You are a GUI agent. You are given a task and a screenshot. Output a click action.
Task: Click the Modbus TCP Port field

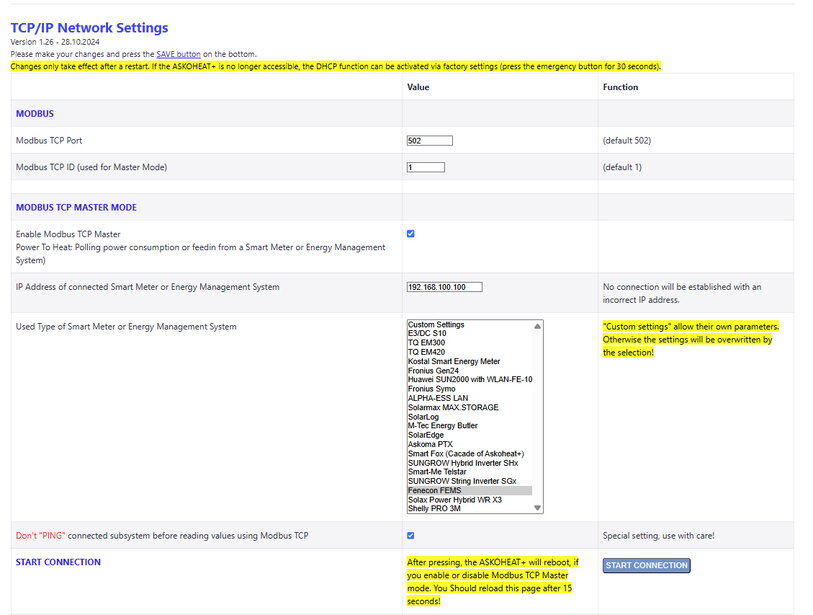click(x=429, y=141)
